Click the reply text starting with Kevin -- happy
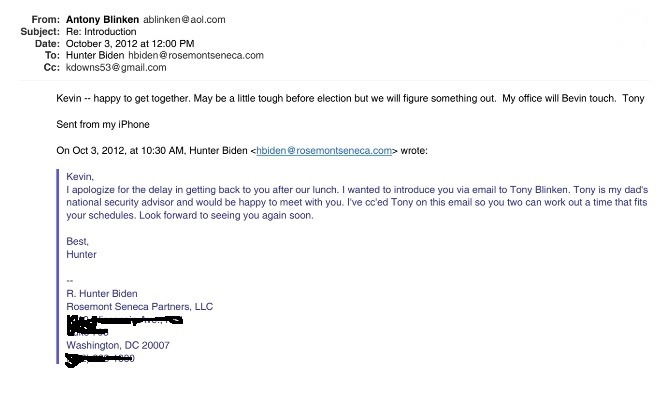666x407 pixels. (x=350, y=99)
